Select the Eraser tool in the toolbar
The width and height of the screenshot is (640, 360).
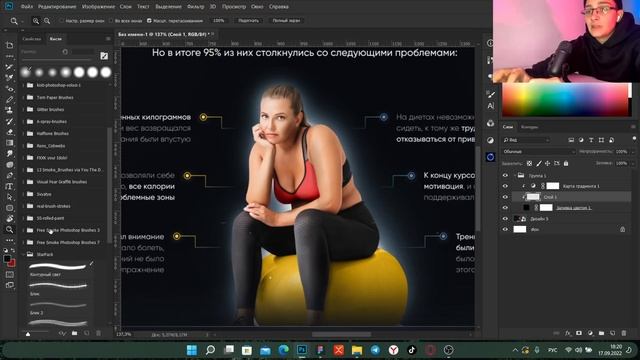tap(9, 132)
